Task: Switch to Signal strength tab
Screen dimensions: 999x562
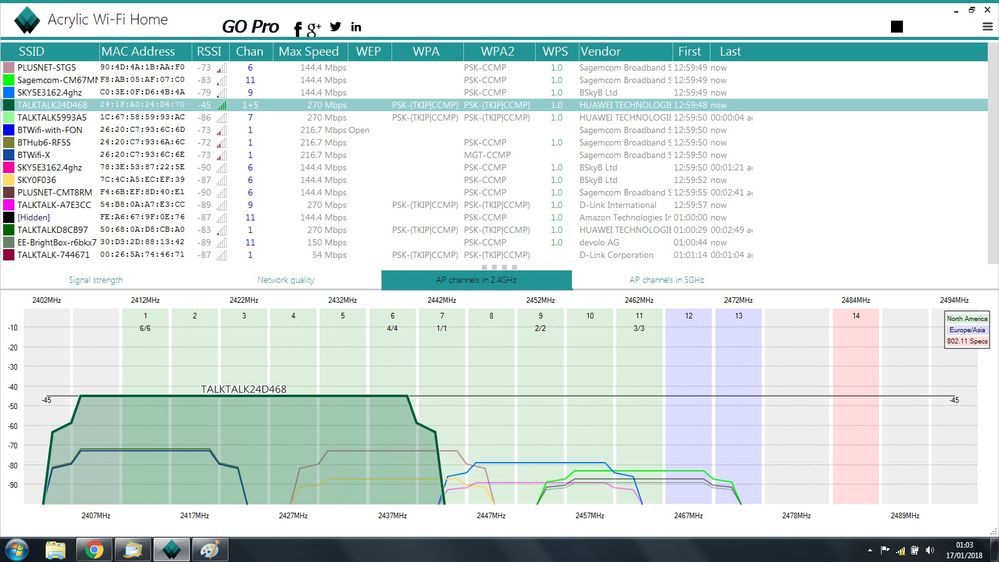Action: 96,280
